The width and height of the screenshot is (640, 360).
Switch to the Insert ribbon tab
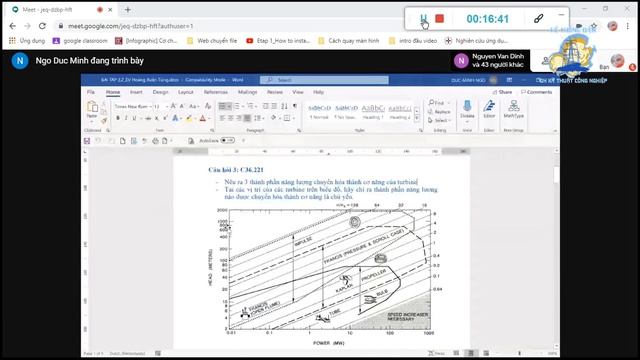(136, 92)
